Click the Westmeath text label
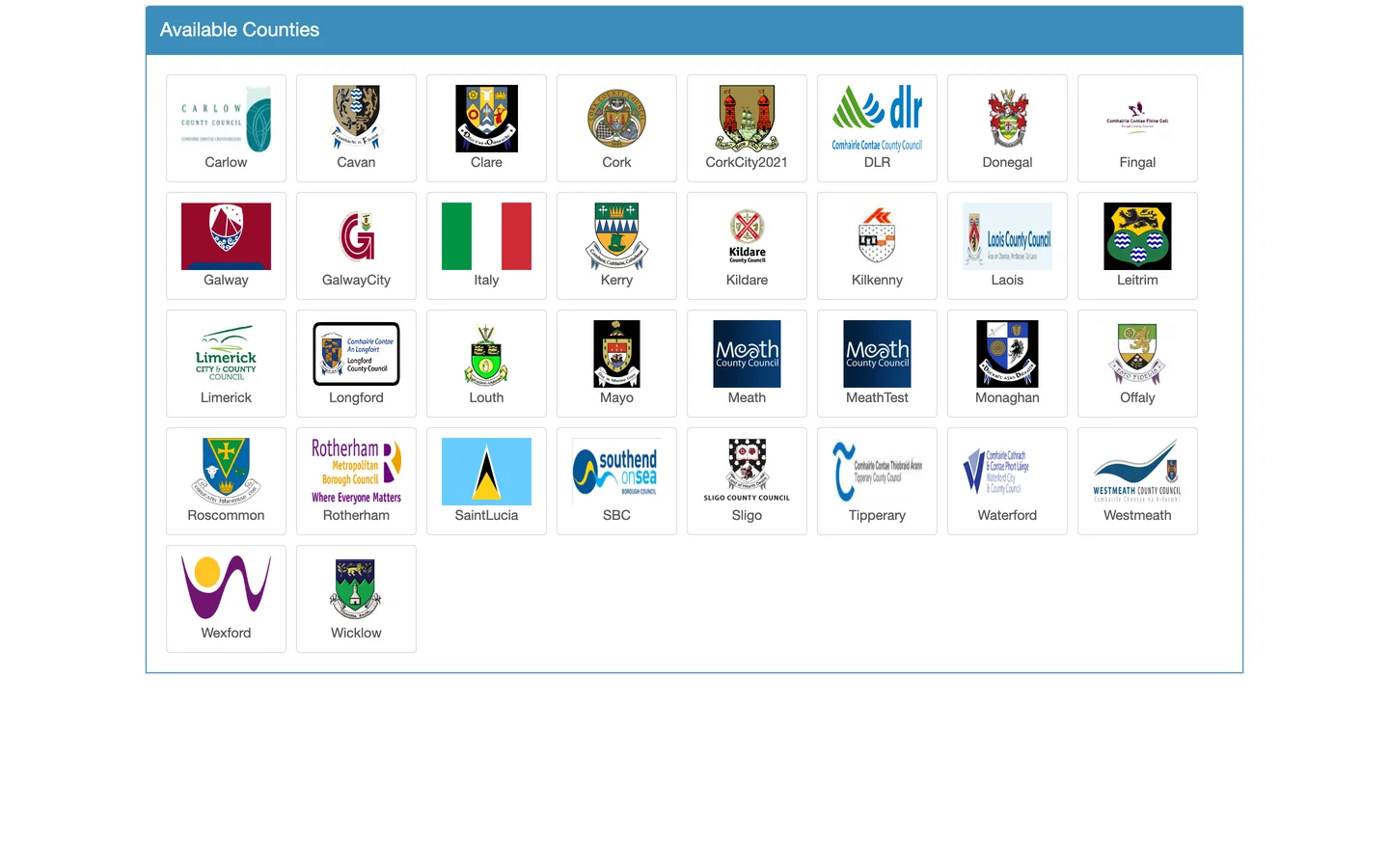The width and height of the screenshot is (1389, 868). [x=1137, y=515]
